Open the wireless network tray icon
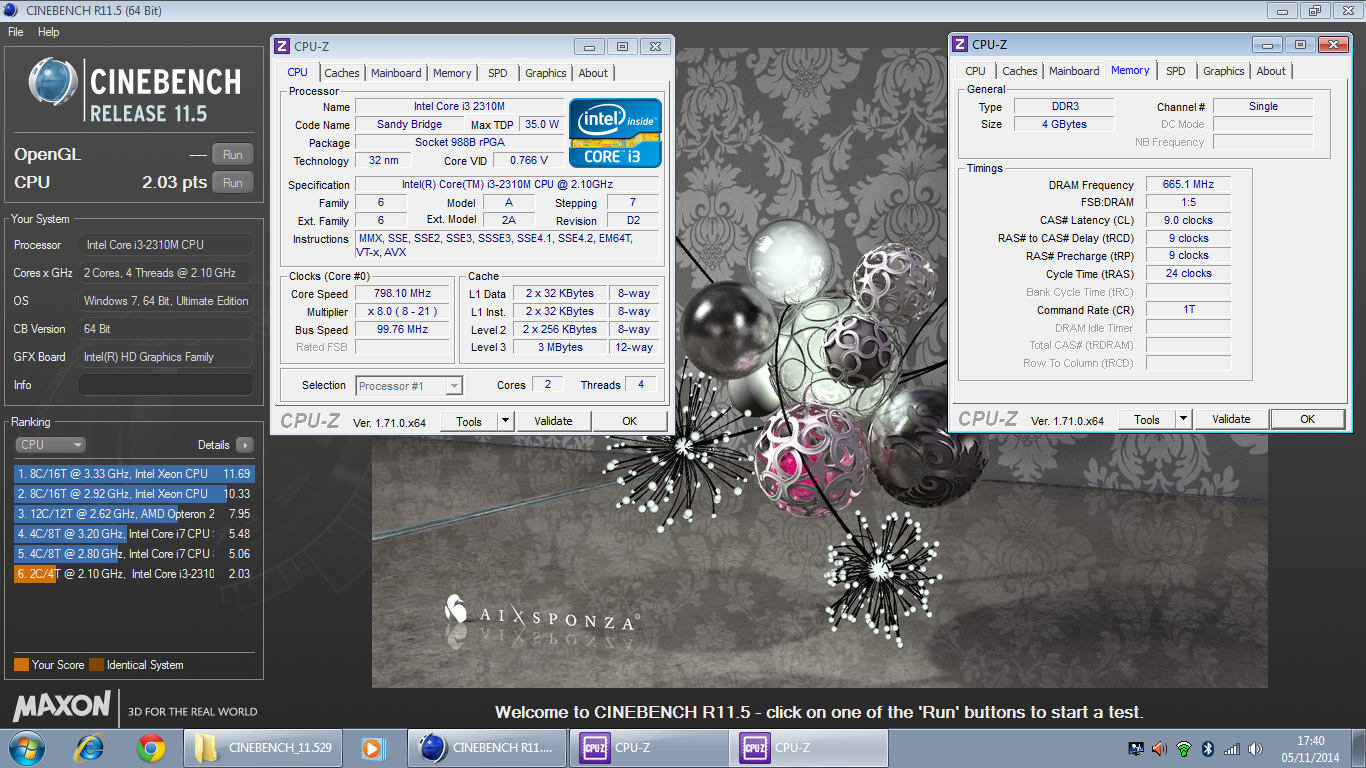Viewport: 1366px width, 768px height. coord(1184,749)
